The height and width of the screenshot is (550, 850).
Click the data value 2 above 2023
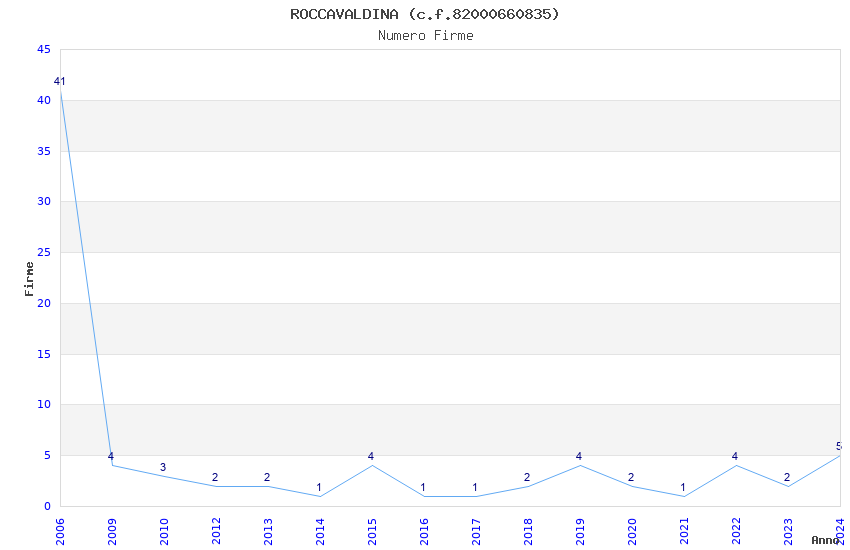click(788, 477)
